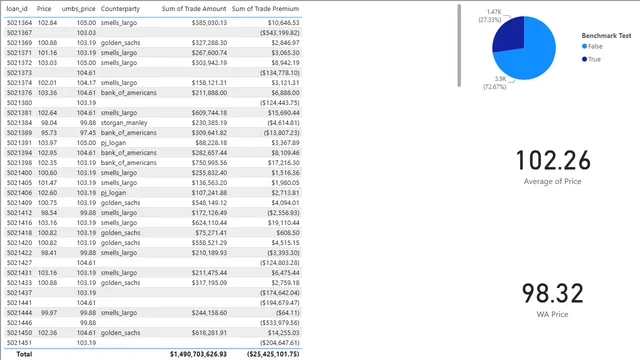Sort by the Price column header
This screenshot has height=360, width=640.
coord(44,9)
